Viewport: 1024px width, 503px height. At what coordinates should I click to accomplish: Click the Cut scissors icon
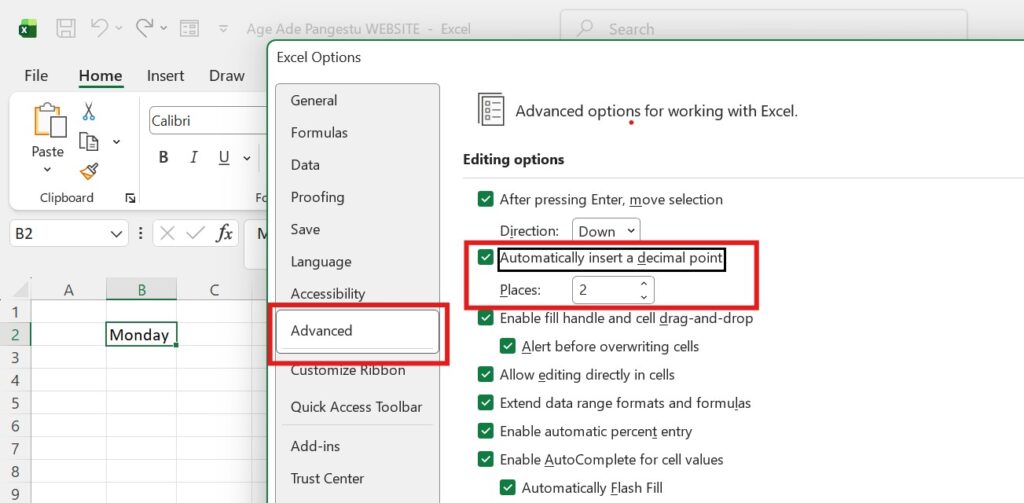pos(89,111)
